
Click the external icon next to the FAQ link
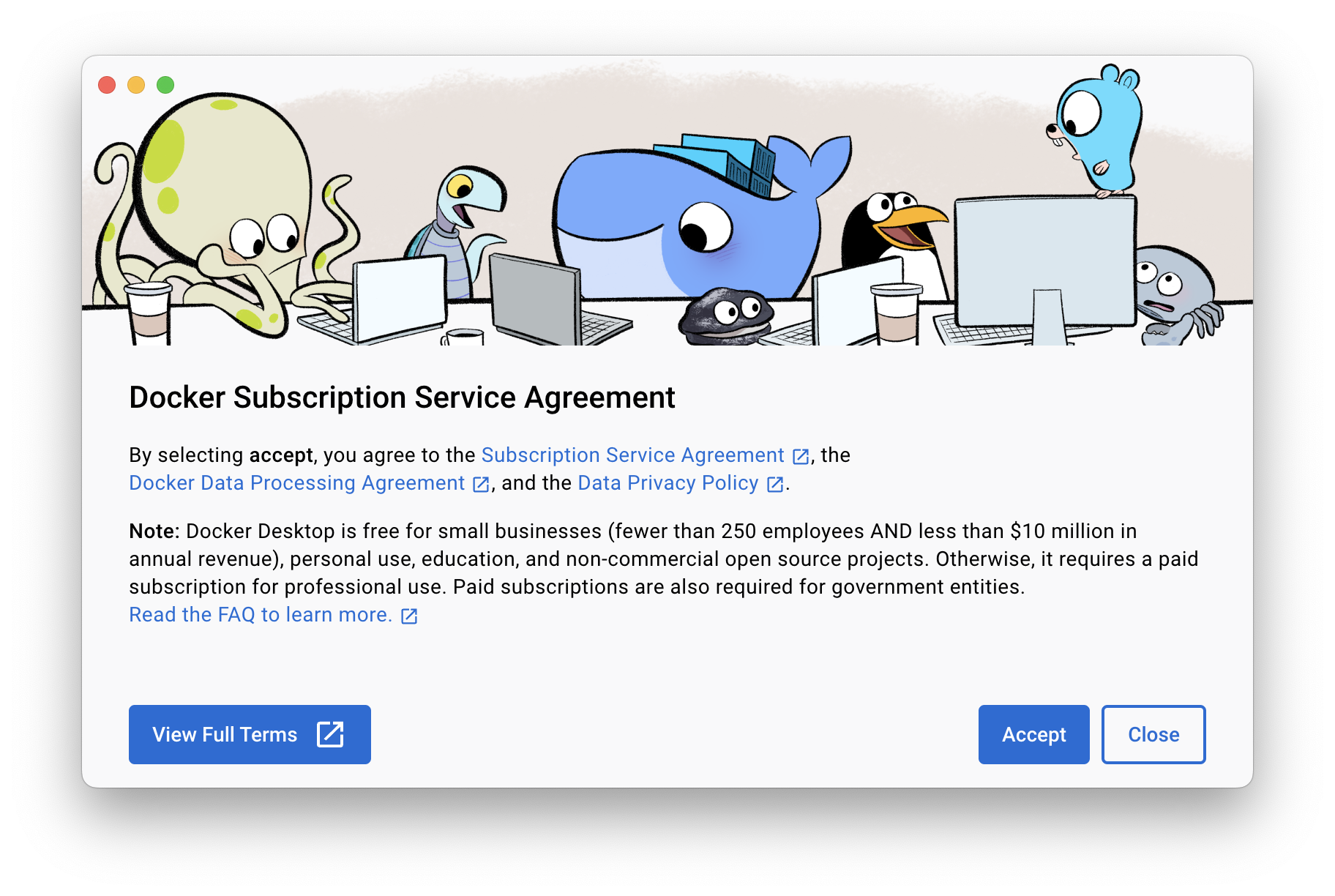point(409,616)
